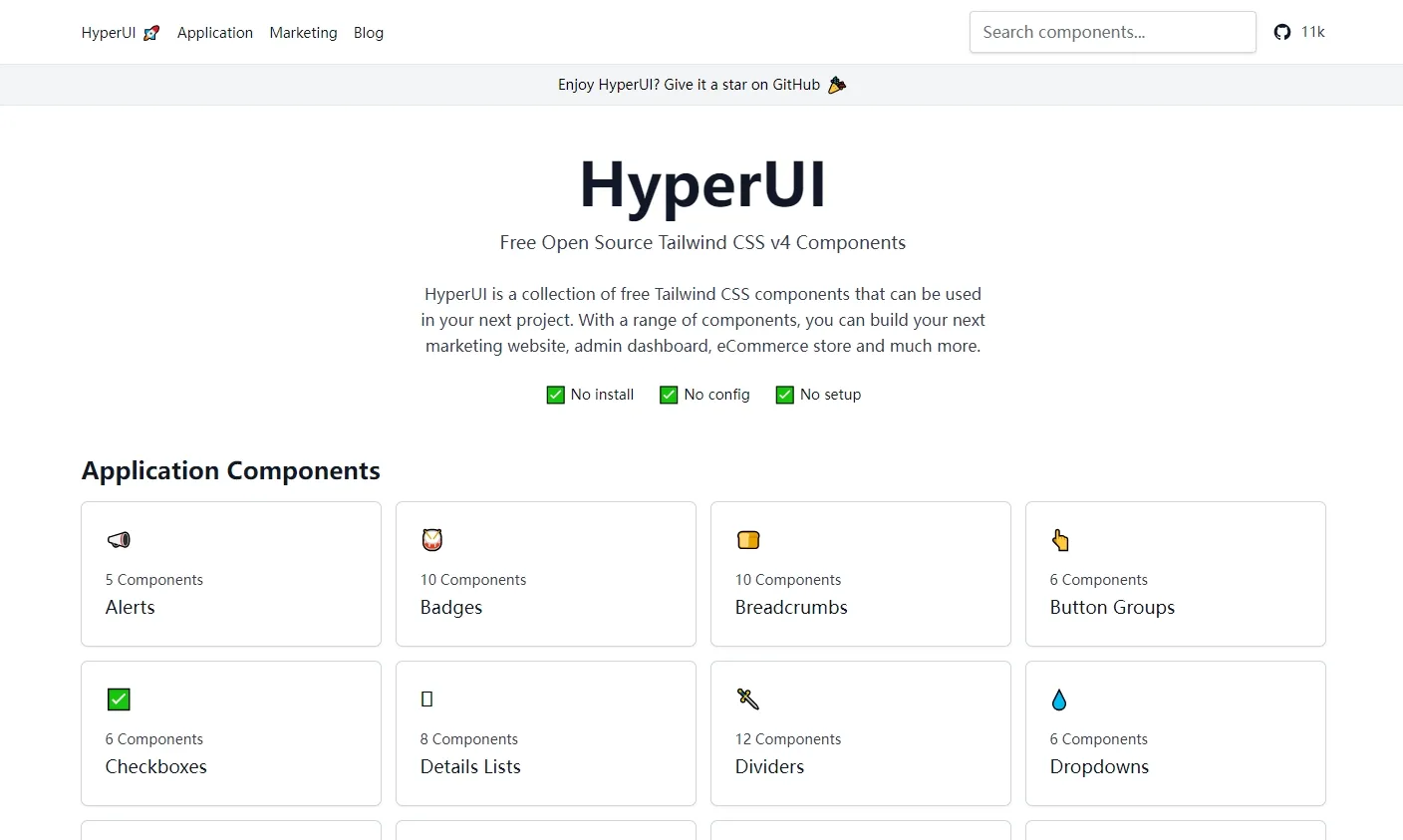Open the Checkboxes components card
The width and height of the screenshot is (1403, 840).
[x=231, y=733]
